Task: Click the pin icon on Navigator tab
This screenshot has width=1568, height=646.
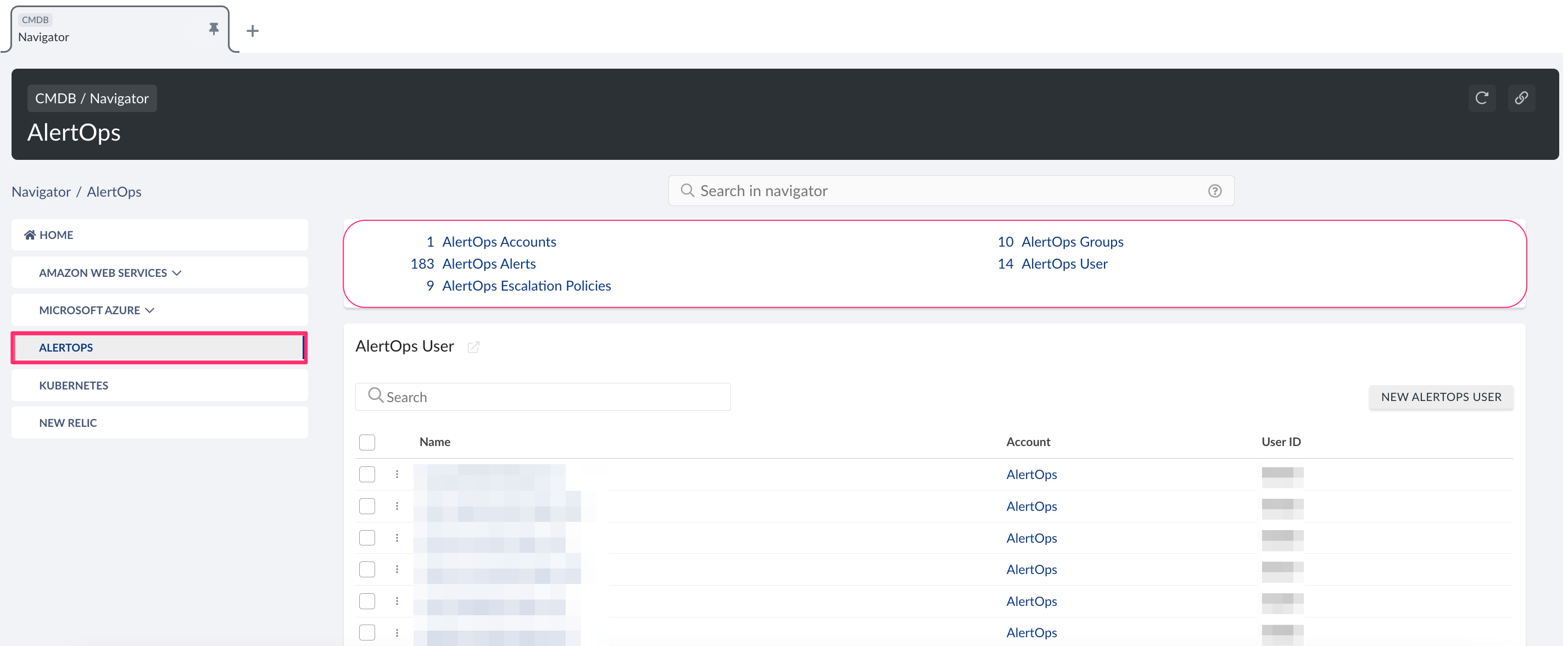Action: (213, 29)
